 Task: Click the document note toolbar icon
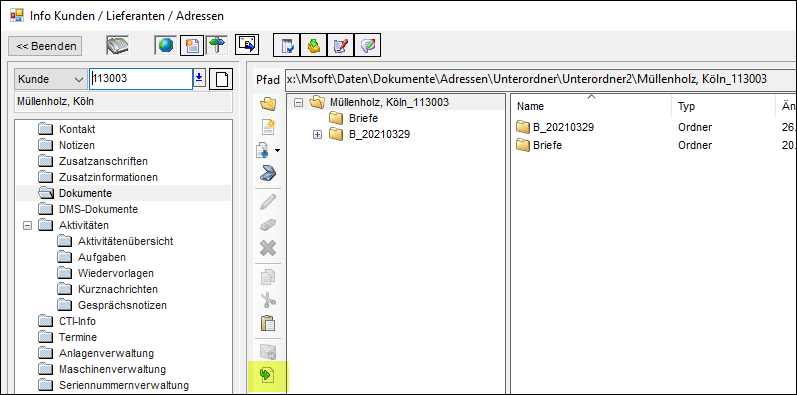pyautogui.click(x=193, y=46)
